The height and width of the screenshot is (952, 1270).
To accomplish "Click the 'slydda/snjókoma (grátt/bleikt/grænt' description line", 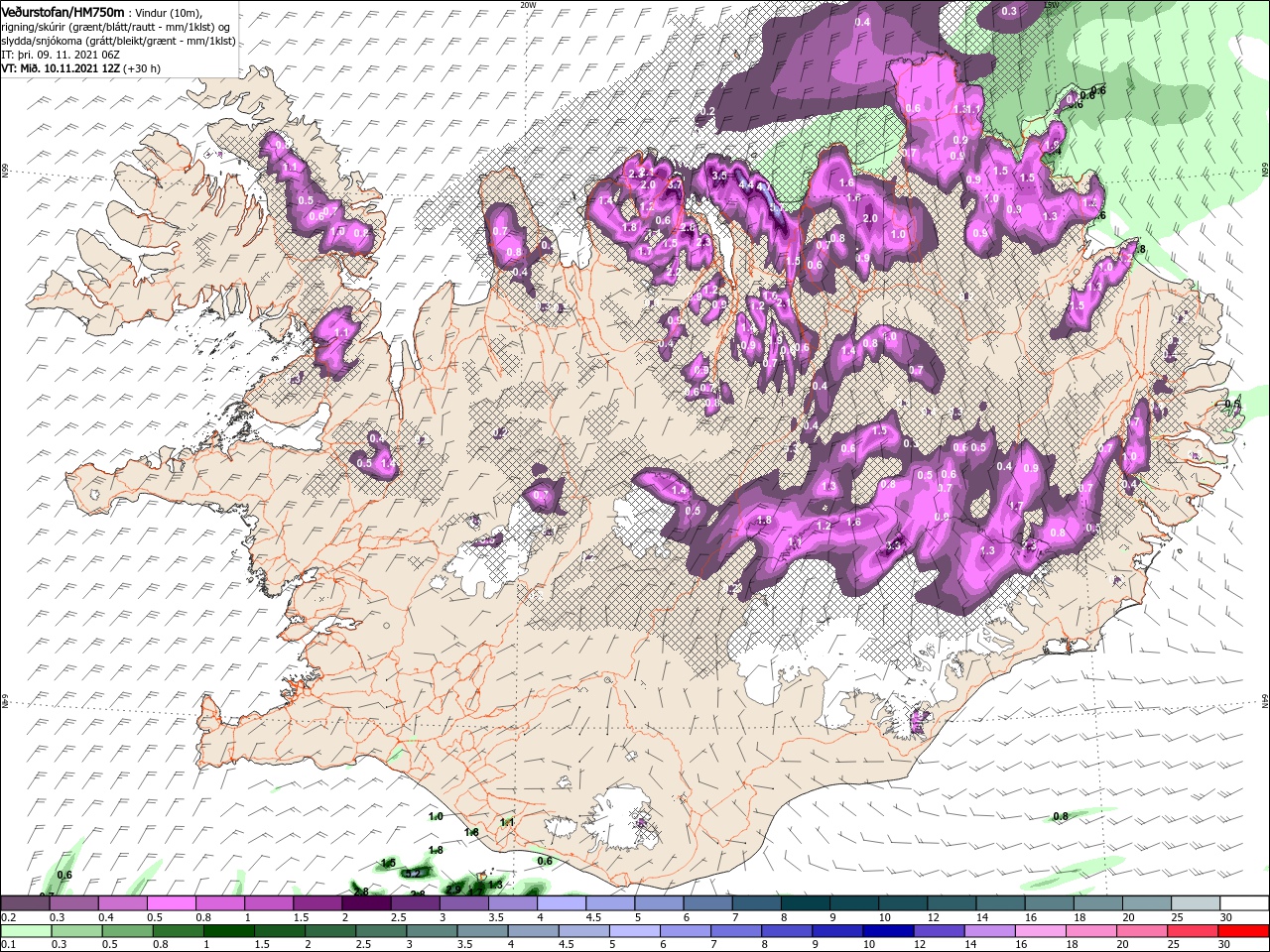I will (x=118, y=41).
